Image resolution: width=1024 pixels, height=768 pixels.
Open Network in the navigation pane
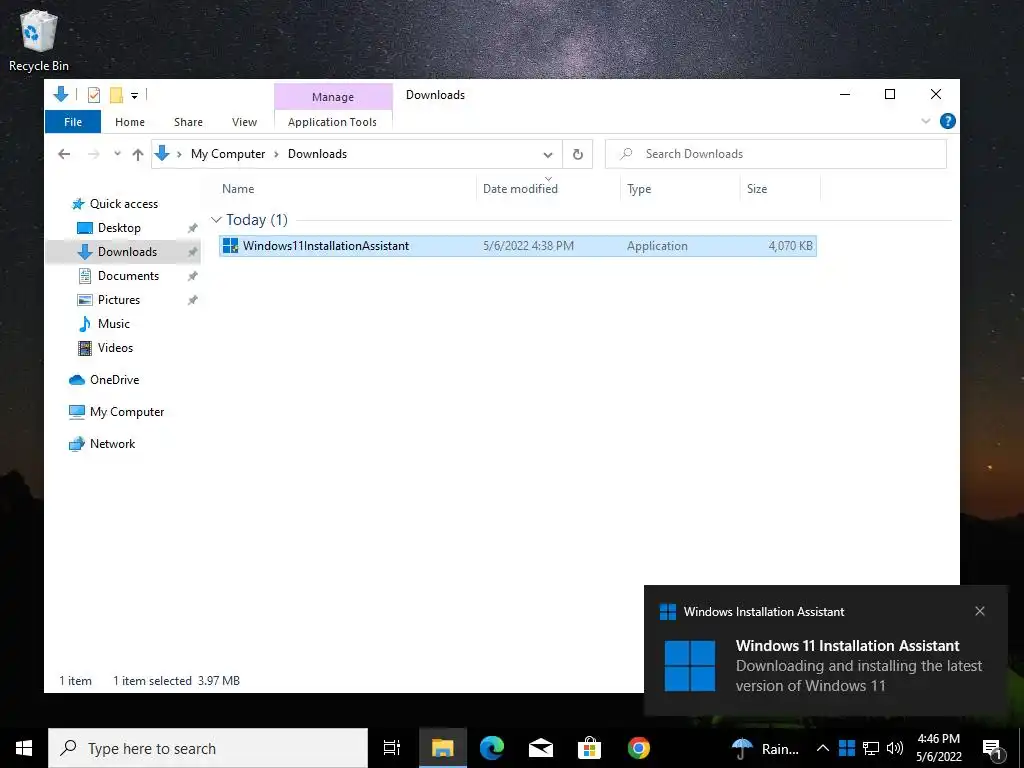click(103, 444)
